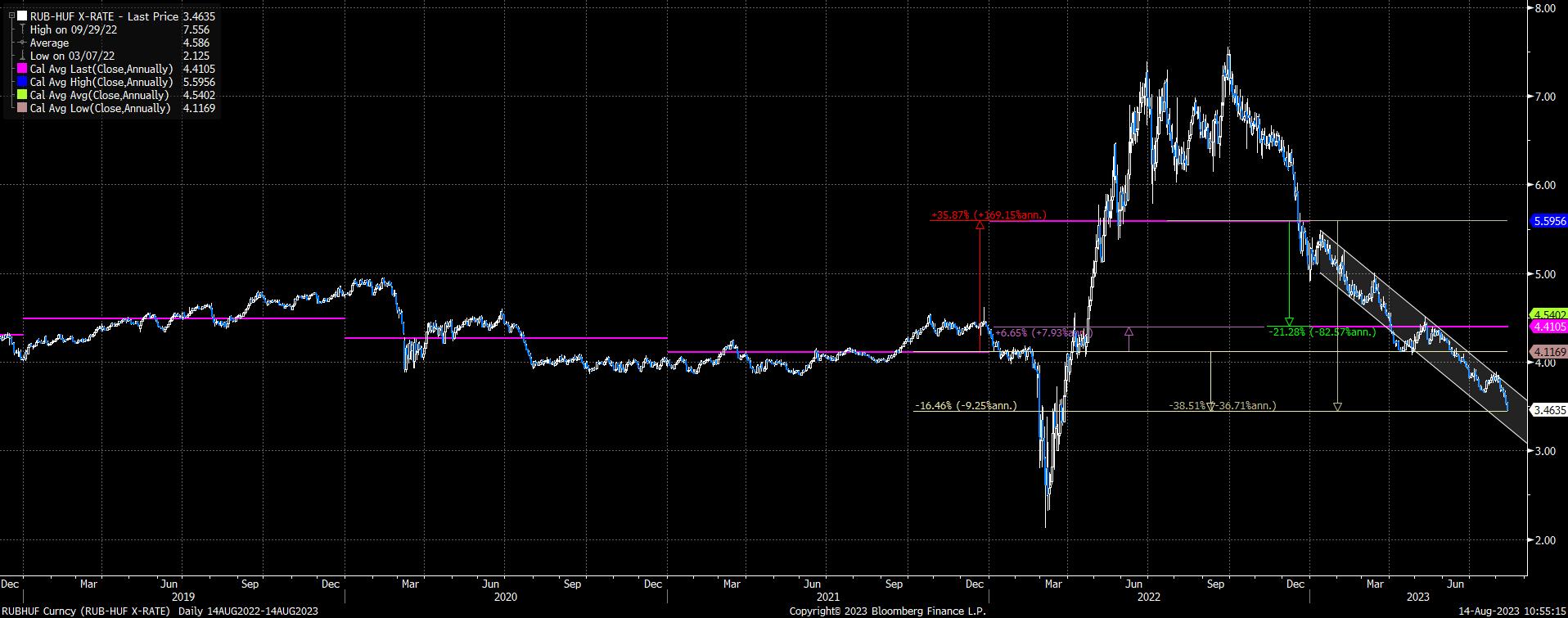
Task: Click the Average marker icon in legend
Action: click(x=23, y=43)
